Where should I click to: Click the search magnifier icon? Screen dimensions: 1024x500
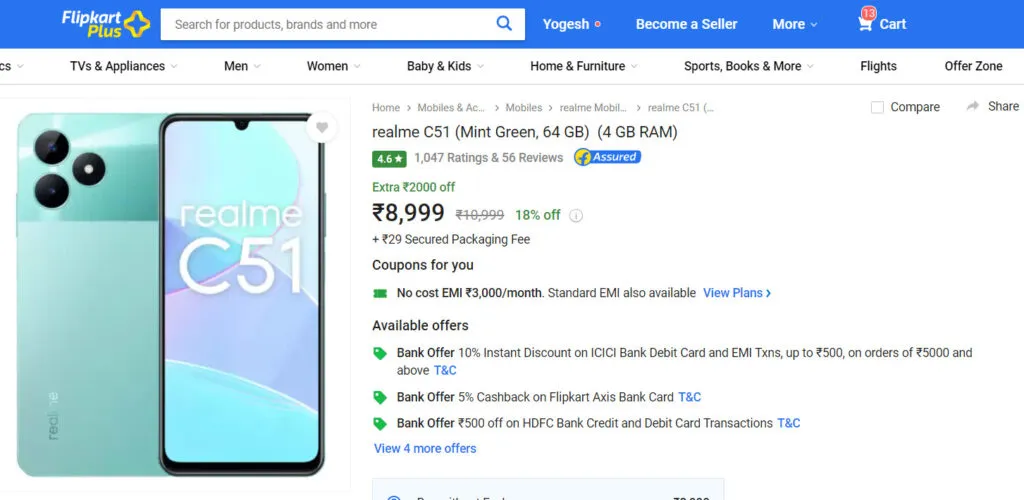point(504,24)
